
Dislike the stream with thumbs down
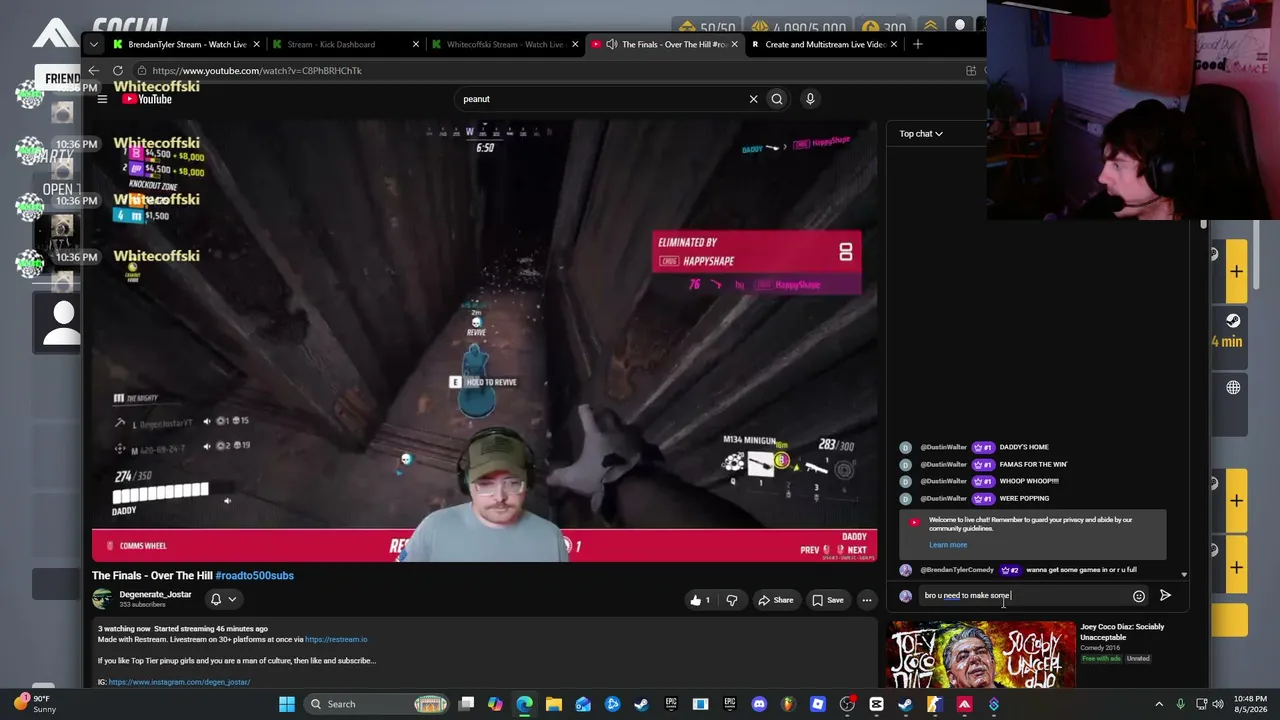[x=732, y=600]
